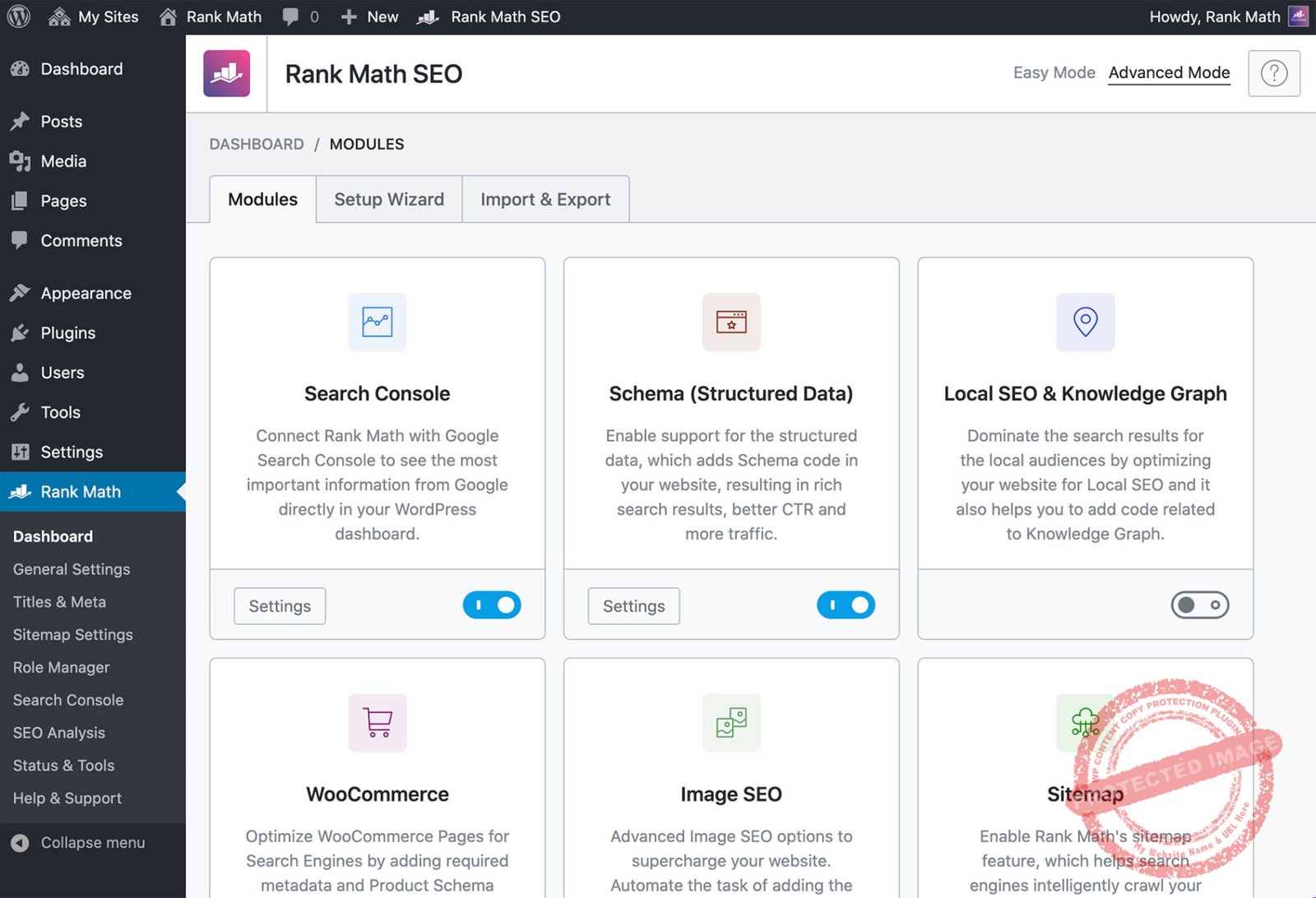Switch to the Modules tab
Image resolution: width=1316 pixels, height=898 pixels.
click(x=263, y=199)
